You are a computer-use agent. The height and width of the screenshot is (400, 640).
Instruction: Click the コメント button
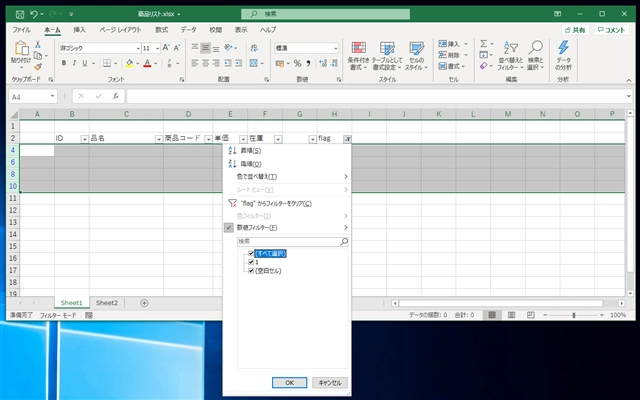coord(611,30)
